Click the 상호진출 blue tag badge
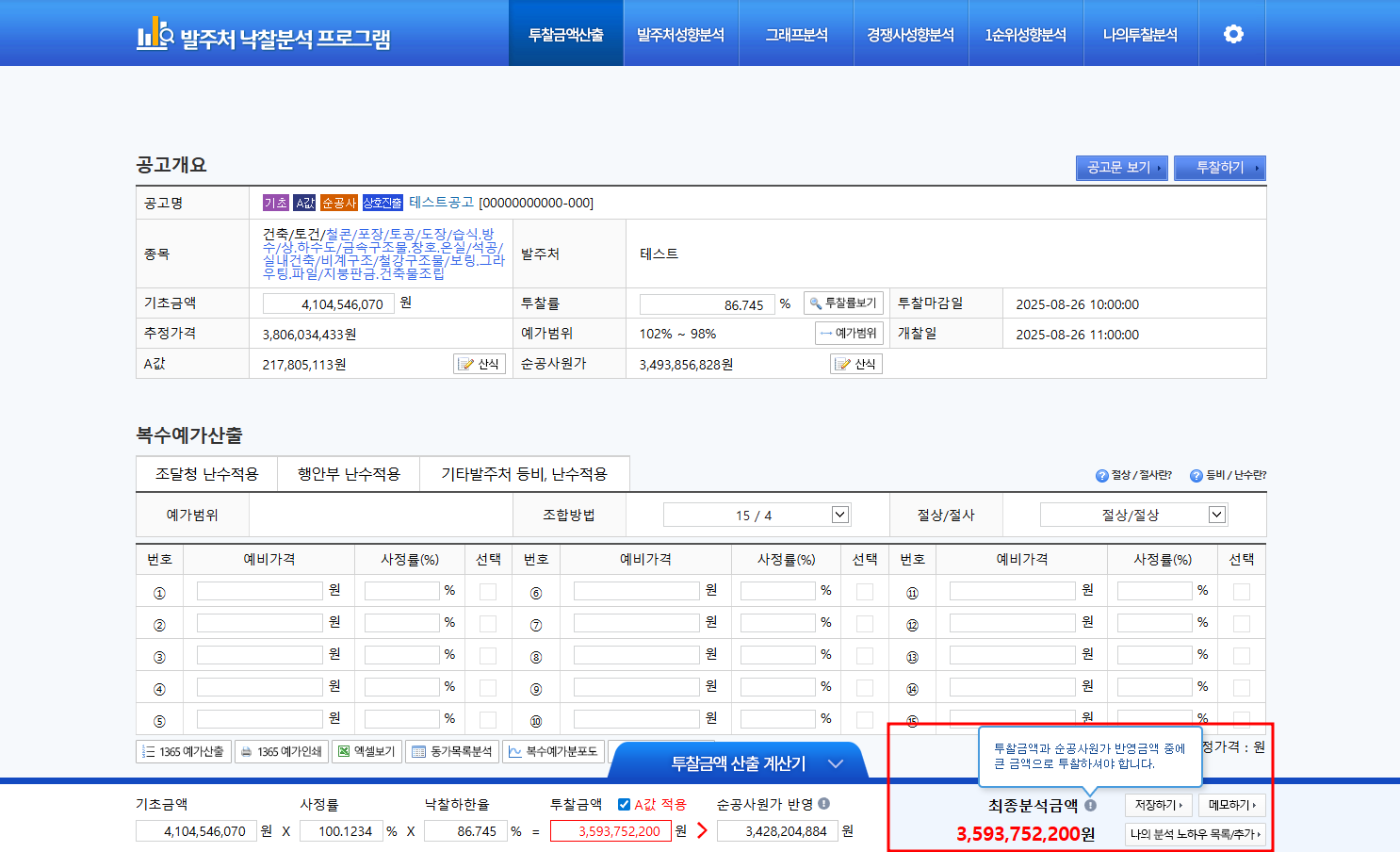 [383, 203]
